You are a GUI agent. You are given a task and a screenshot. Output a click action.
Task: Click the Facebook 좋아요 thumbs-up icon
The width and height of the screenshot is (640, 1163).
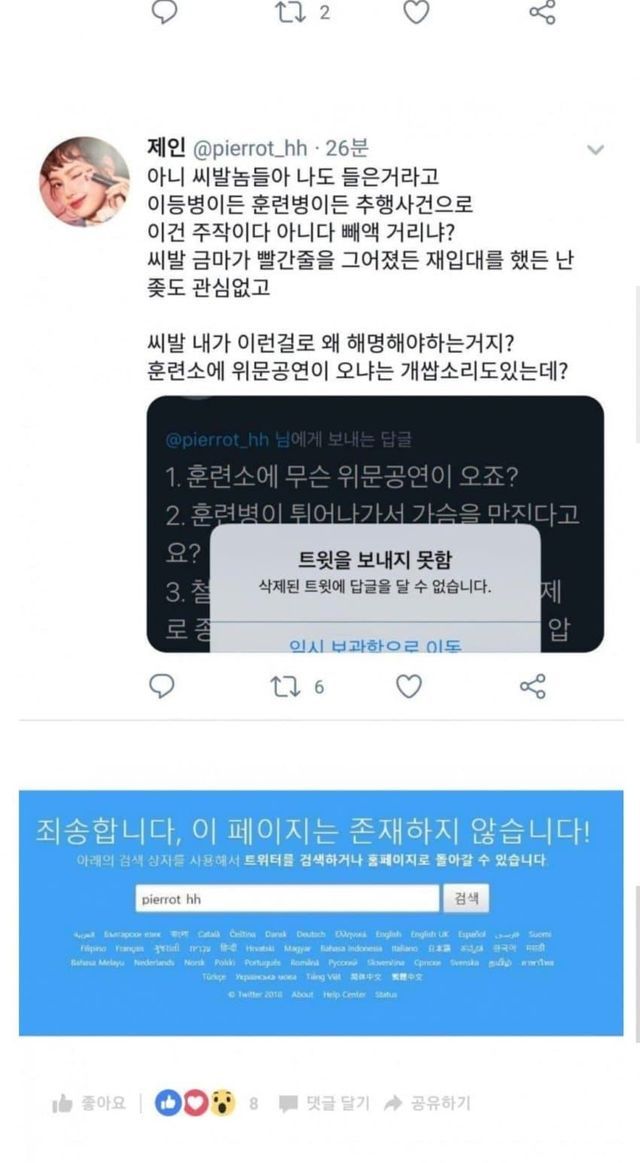tap(62, 1104)
